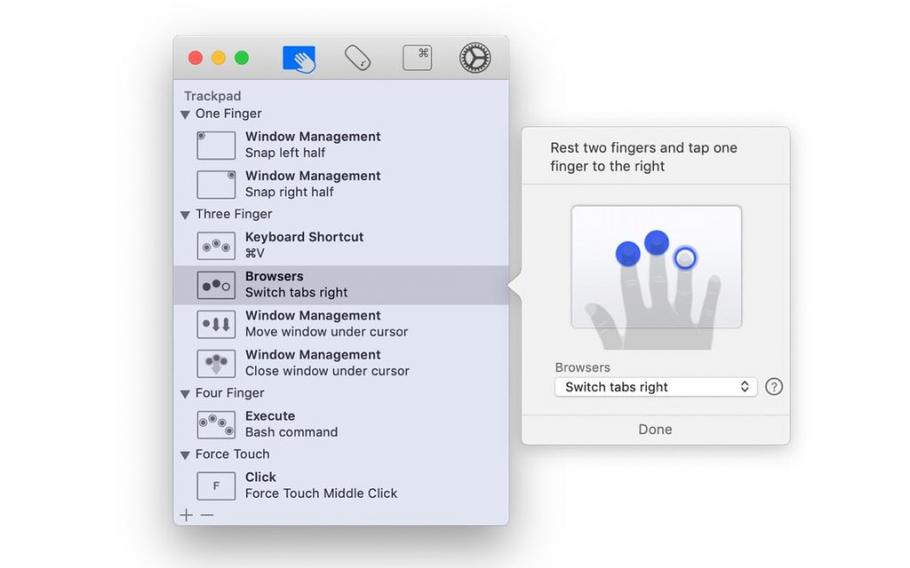Collapse the Three Finger section triangle
910x568 pixels.
tap(185, 215)
